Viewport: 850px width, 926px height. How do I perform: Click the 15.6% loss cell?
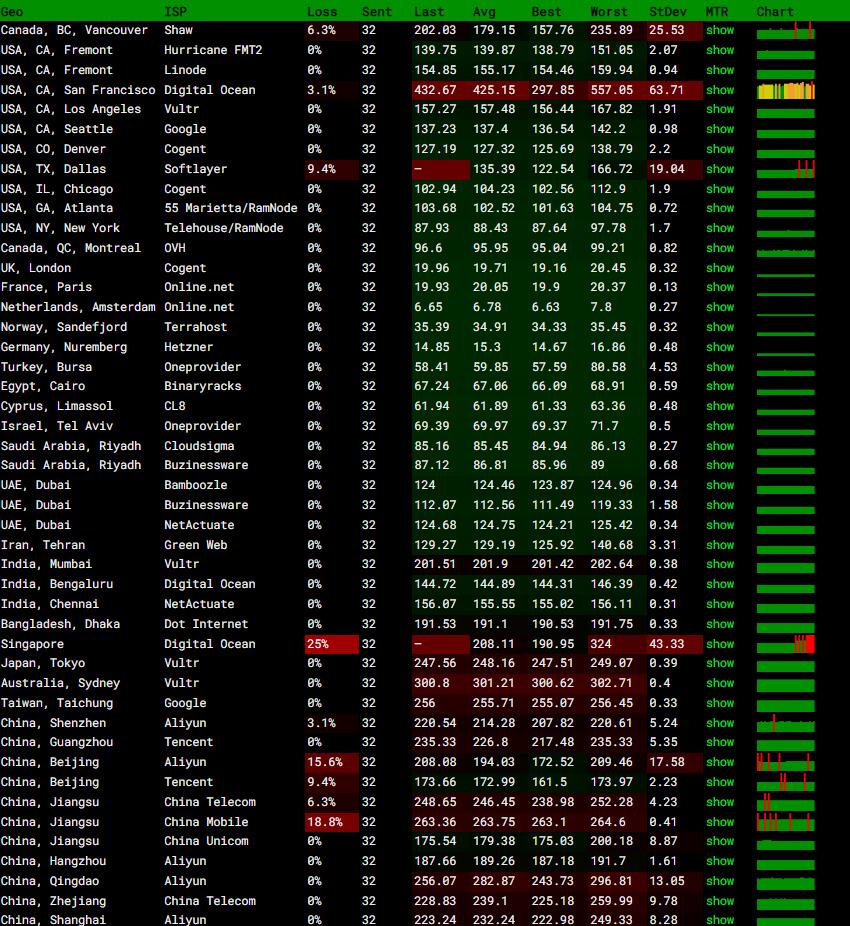(x=332, y=762)
